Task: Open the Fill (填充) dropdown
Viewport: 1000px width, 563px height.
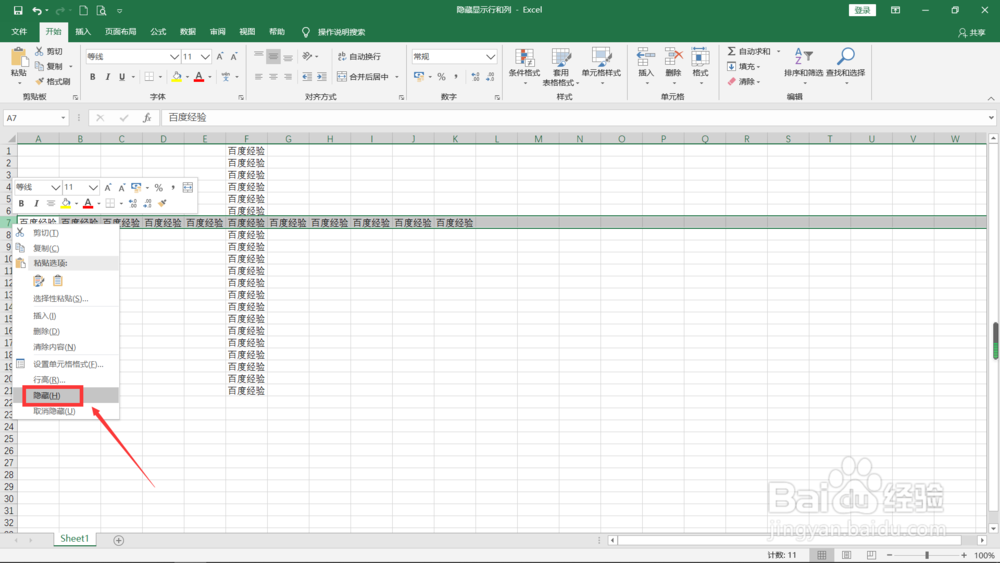Action: pyautogui.click(x=744, y=66)
